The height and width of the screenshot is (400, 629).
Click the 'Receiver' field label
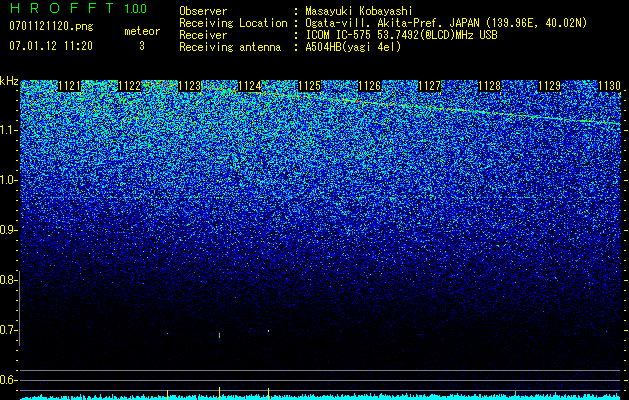point(203,35)
